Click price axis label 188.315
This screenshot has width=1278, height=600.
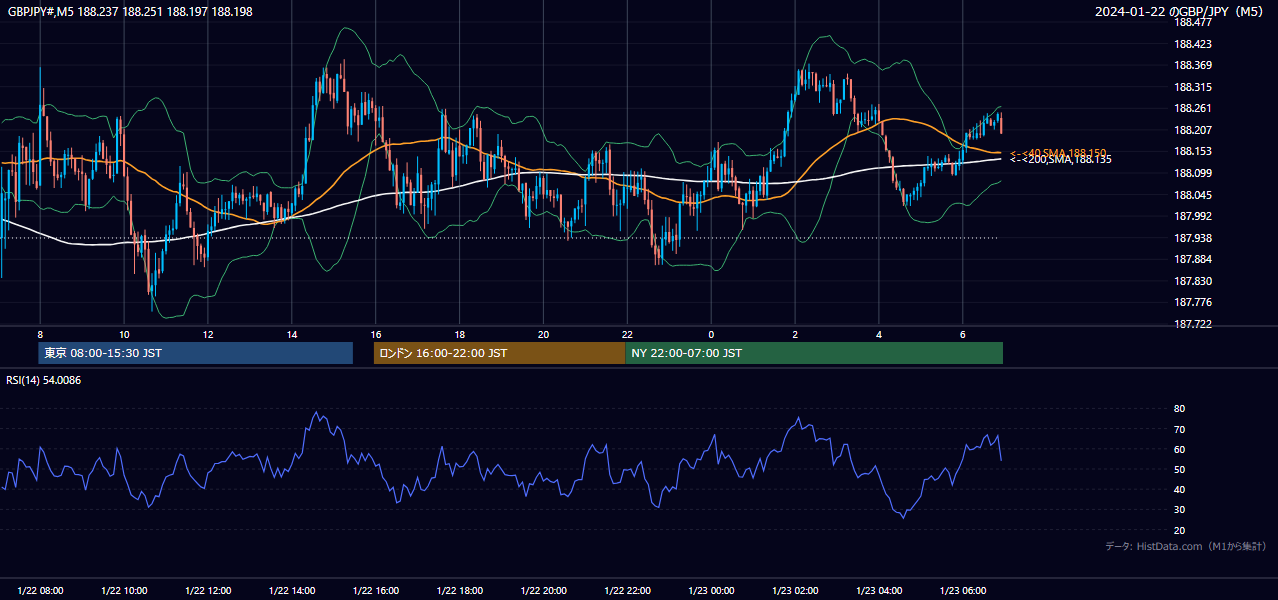tap(1192, 87)
